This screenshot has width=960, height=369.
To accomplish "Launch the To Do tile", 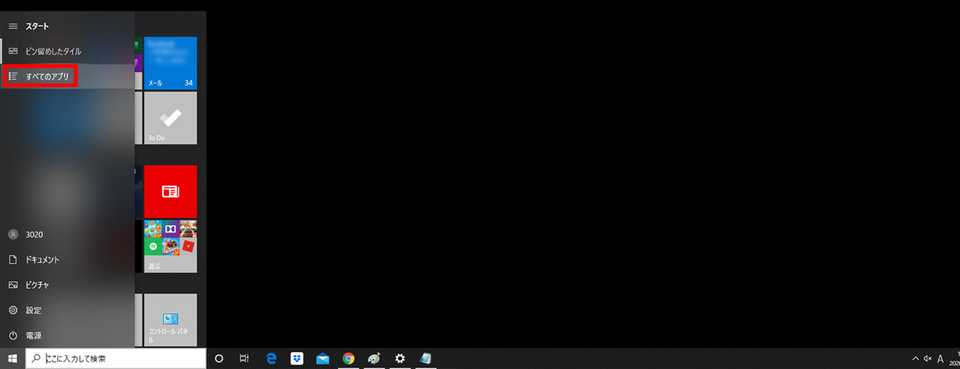I will 170,118.
